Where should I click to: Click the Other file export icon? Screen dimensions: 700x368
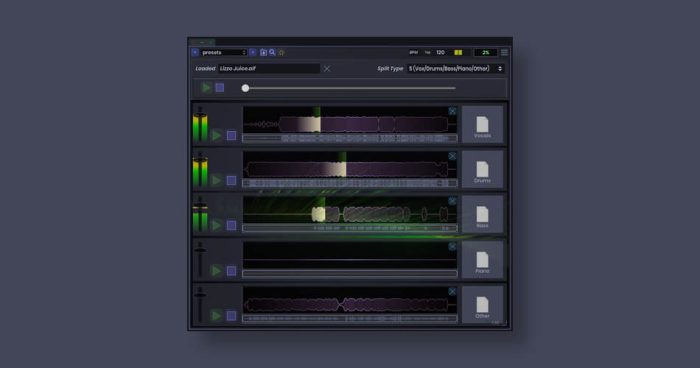[x=482, y=305]
